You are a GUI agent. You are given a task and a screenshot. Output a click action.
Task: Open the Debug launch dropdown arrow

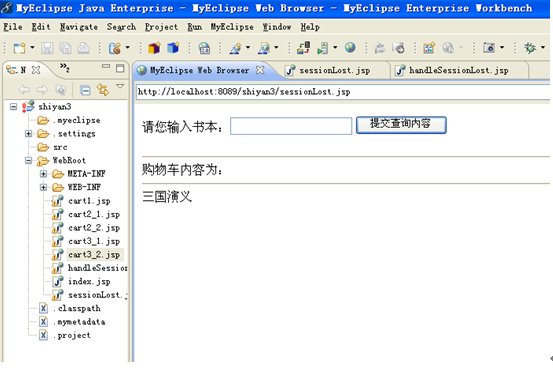(248, 47)
